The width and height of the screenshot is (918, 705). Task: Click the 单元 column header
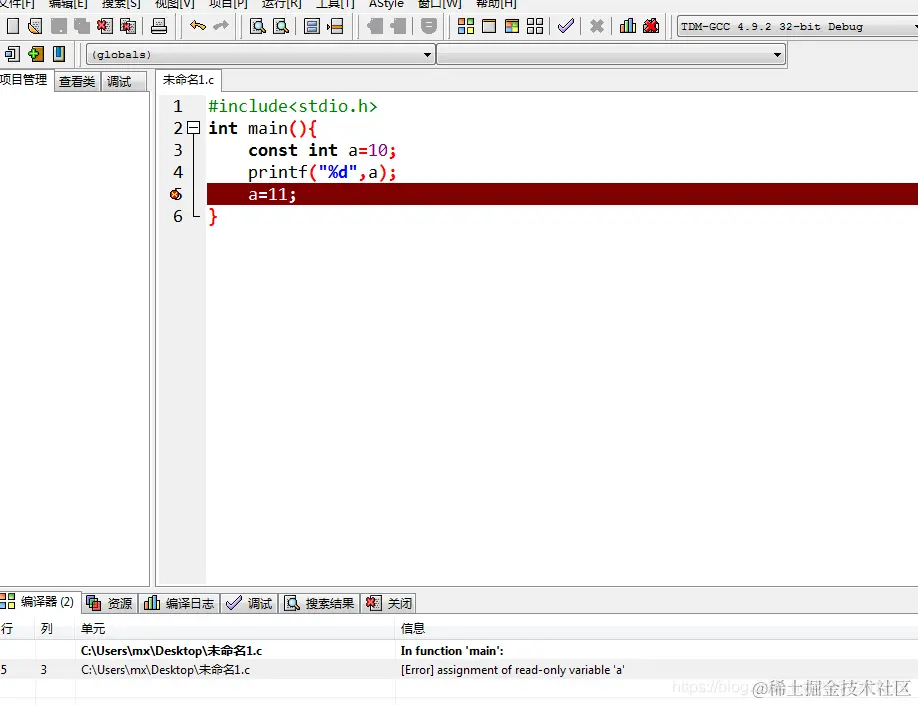[x=235, y=628]
